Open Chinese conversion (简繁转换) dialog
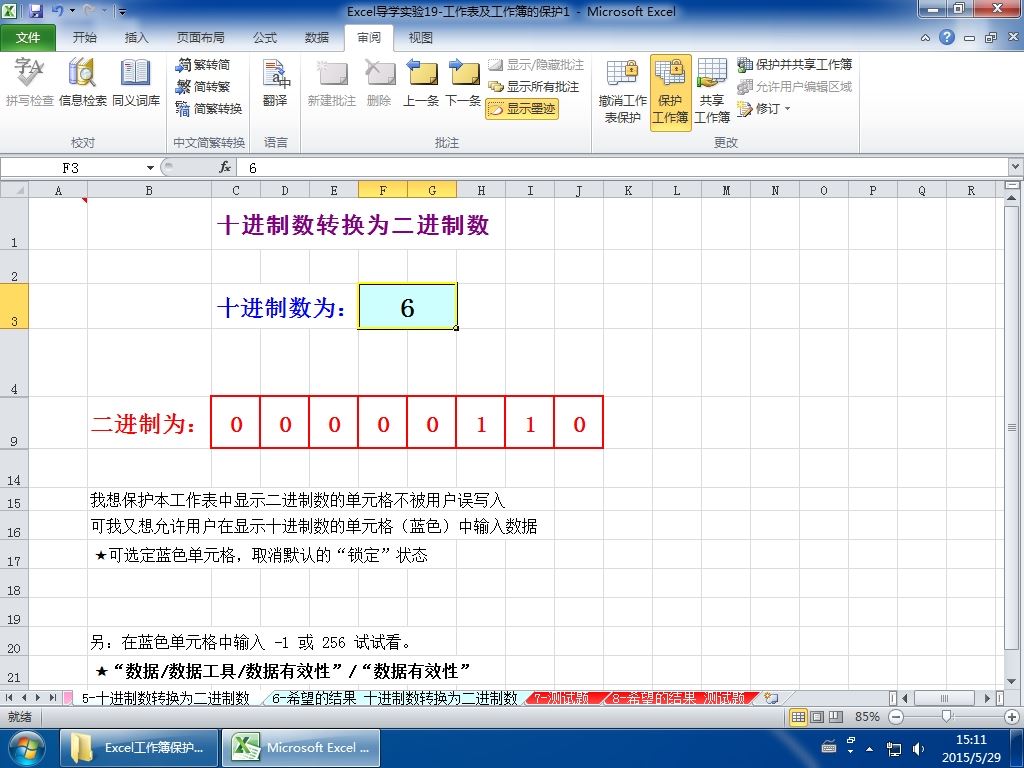The width and height of the screenshot is (1024, 768). coord(209,108)
